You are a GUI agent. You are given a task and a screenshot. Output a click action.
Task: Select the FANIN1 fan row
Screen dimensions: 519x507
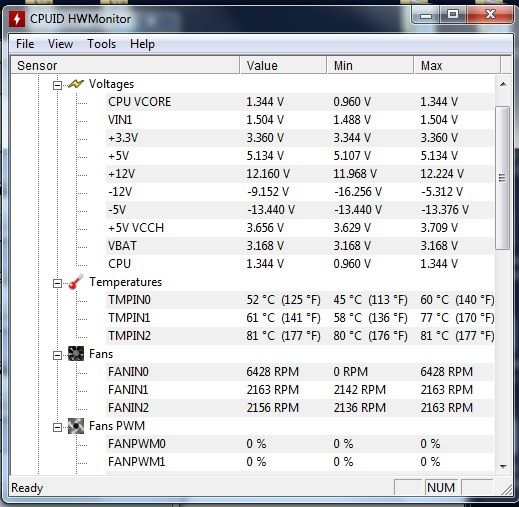[300, 390]
